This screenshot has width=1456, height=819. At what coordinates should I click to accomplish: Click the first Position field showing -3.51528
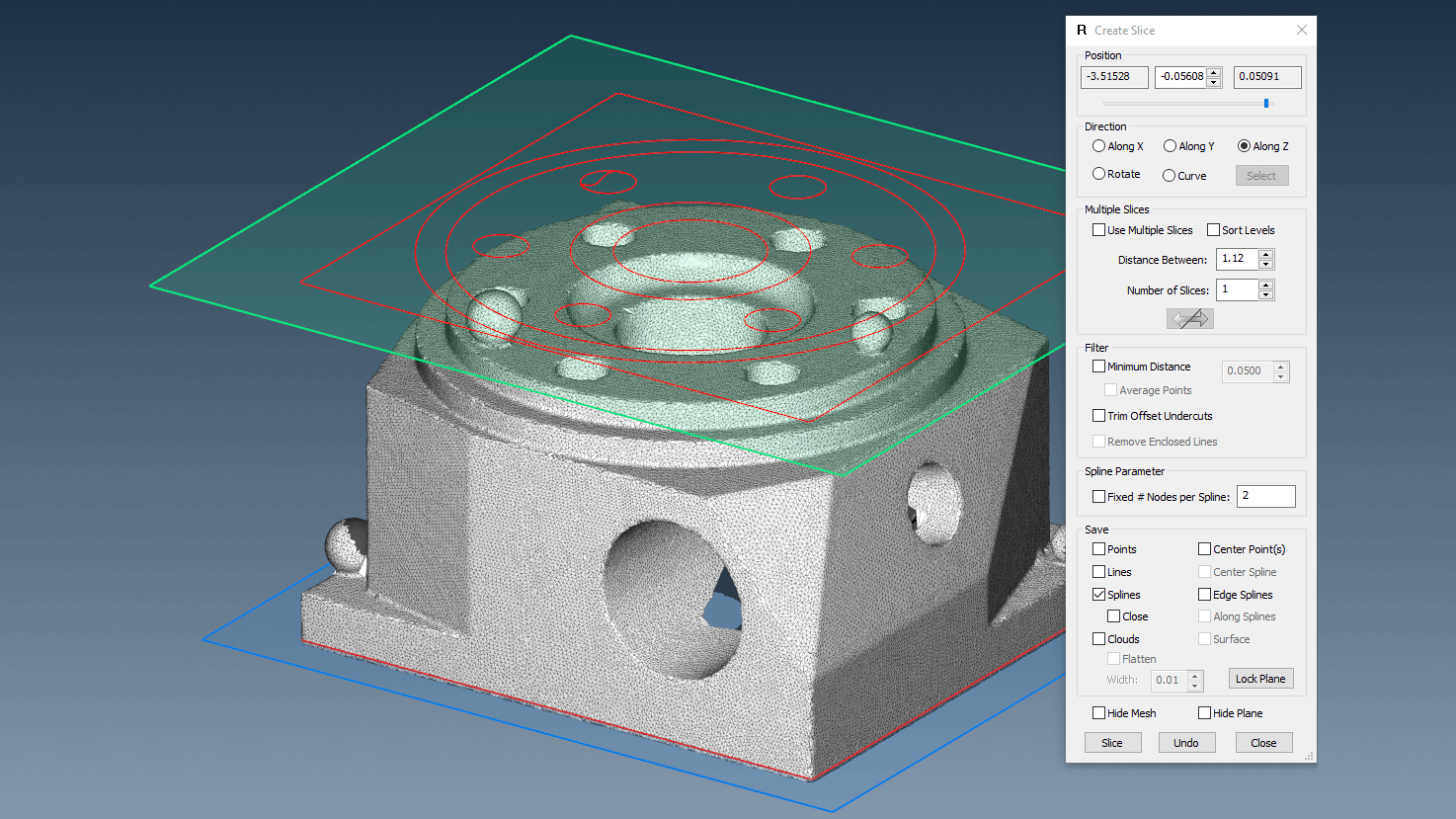[1113, 77]
